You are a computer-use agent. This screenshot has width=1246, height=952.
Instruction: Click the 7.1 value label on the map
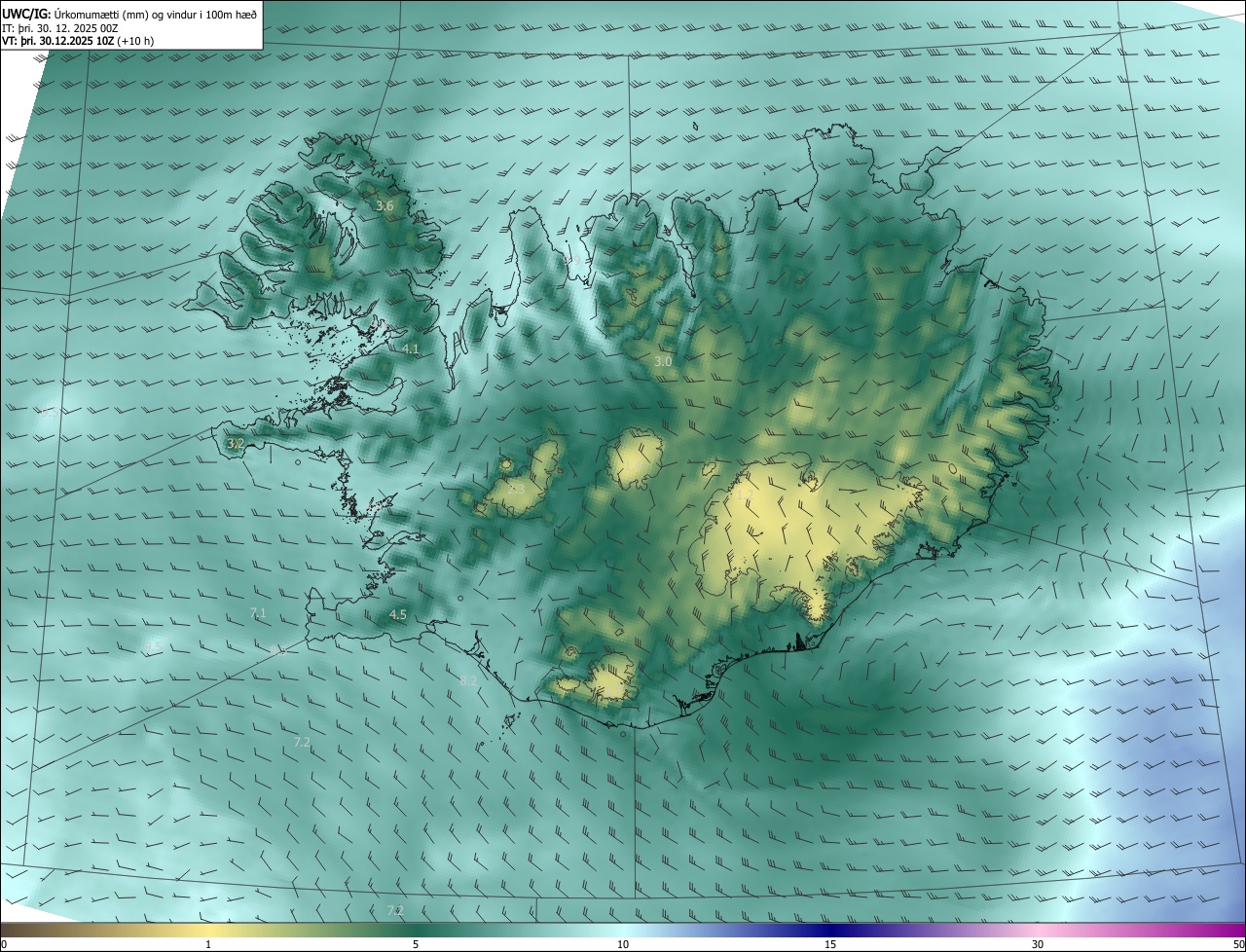(258, 612)
